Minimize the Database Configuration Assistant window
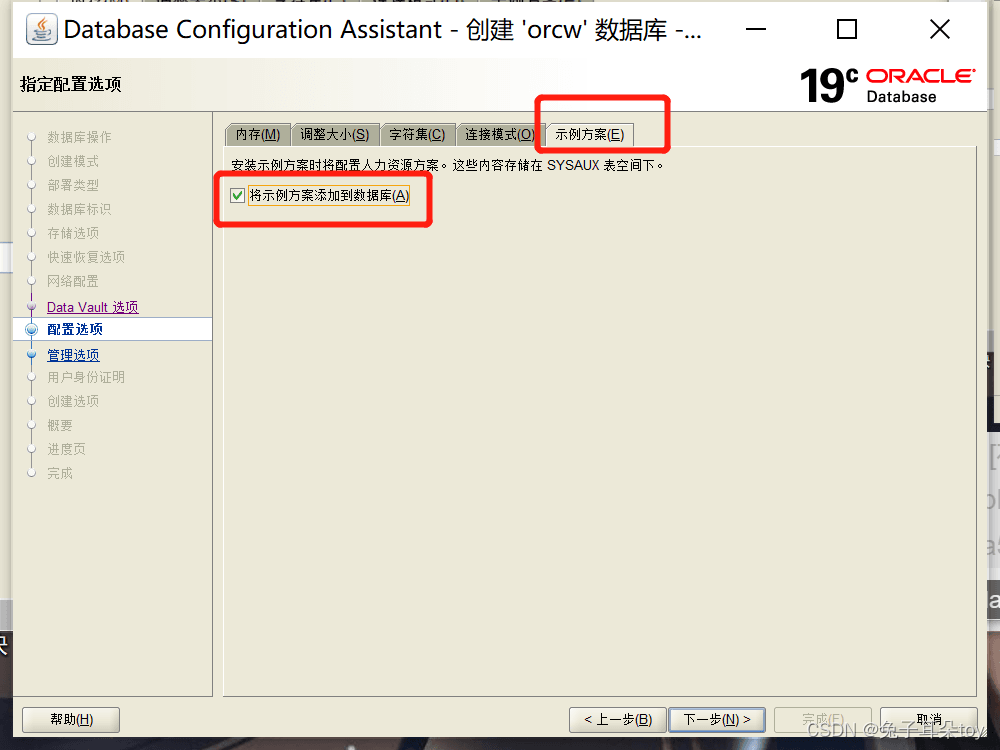 756,29
